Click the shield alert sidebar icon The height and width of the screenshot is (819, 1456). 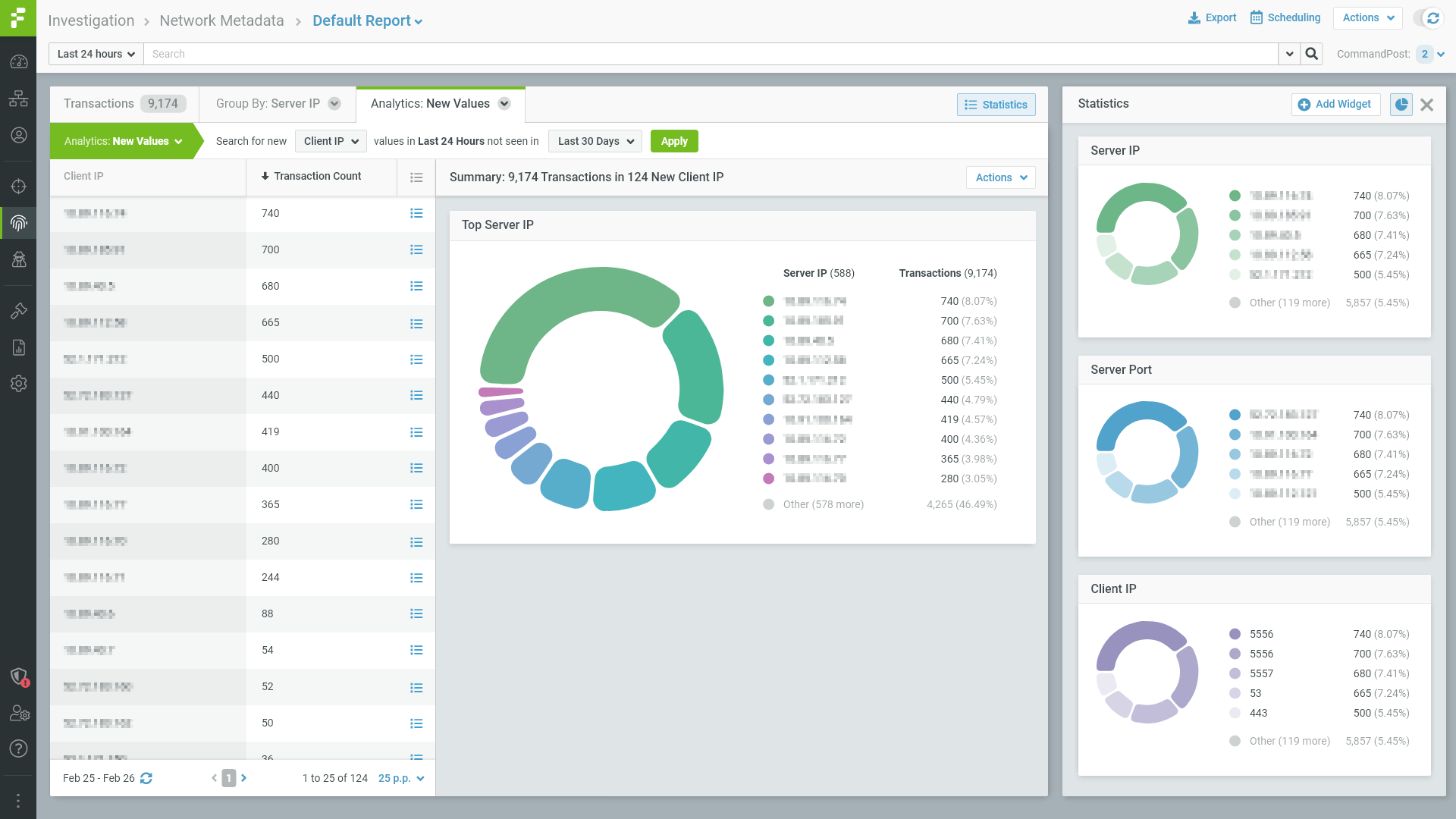point(18,676)
